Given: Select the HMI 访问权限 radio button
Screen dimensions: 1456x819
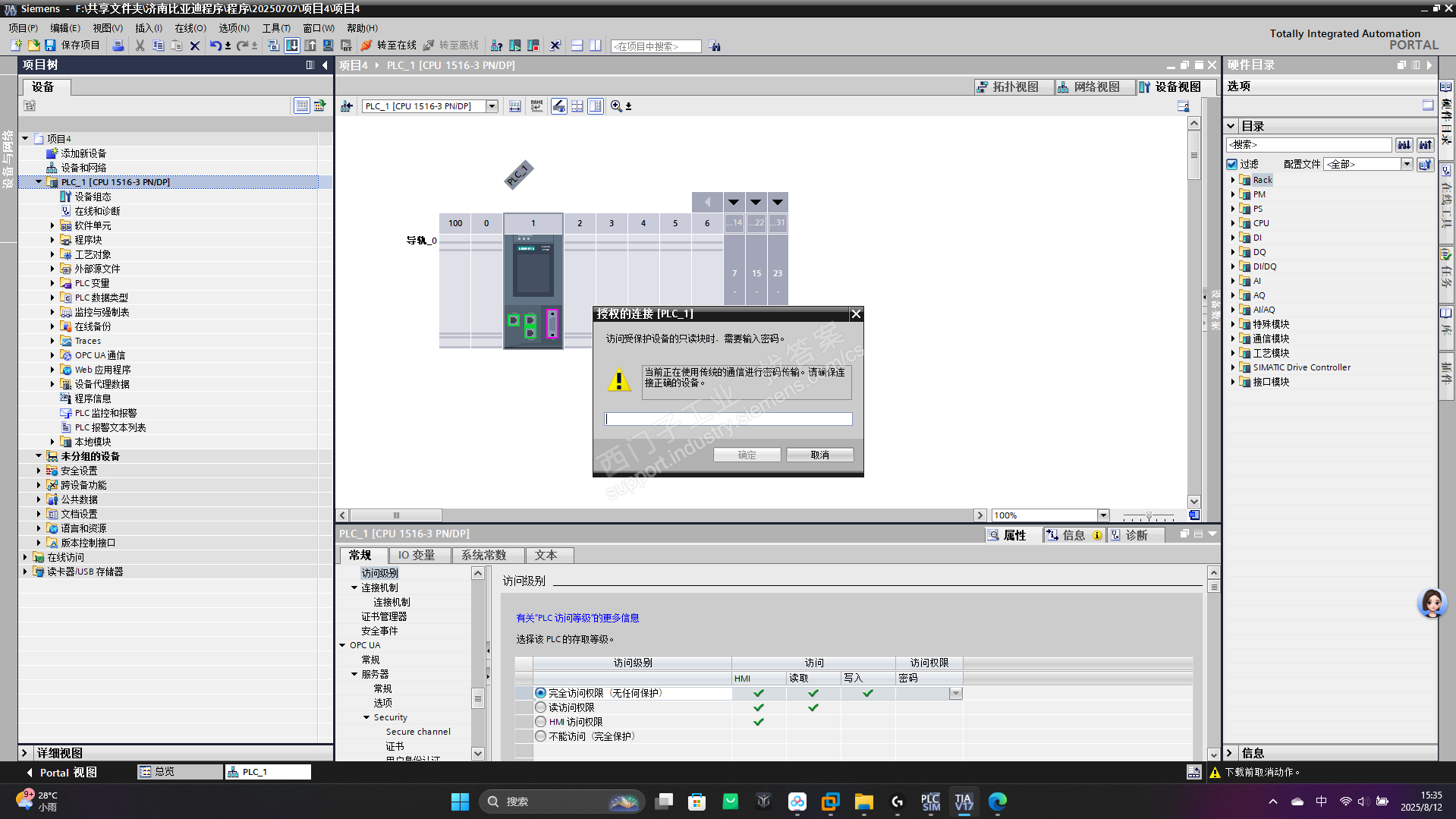Looking at the screenshot, I should [x=540, y=722].
